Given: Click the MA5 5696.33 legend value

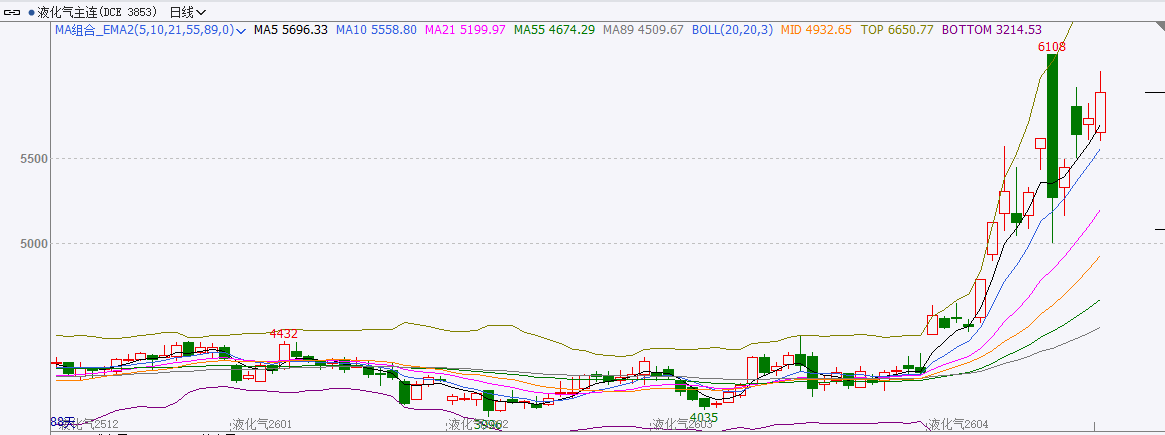Looking at the screenshot, I should tap(291, 30).
